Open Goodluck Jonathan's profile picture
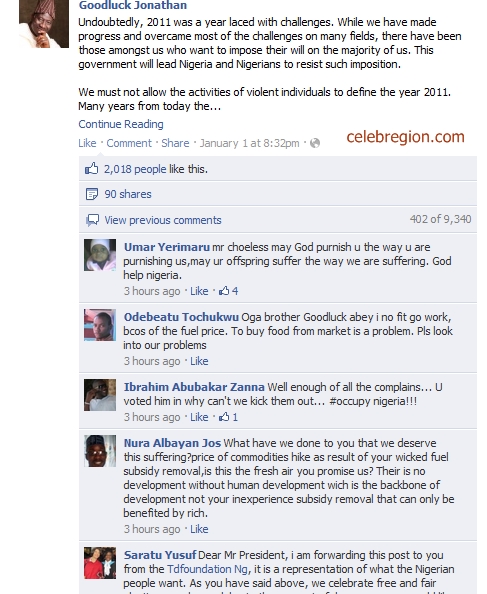487x594 pixels. (44, 23)
